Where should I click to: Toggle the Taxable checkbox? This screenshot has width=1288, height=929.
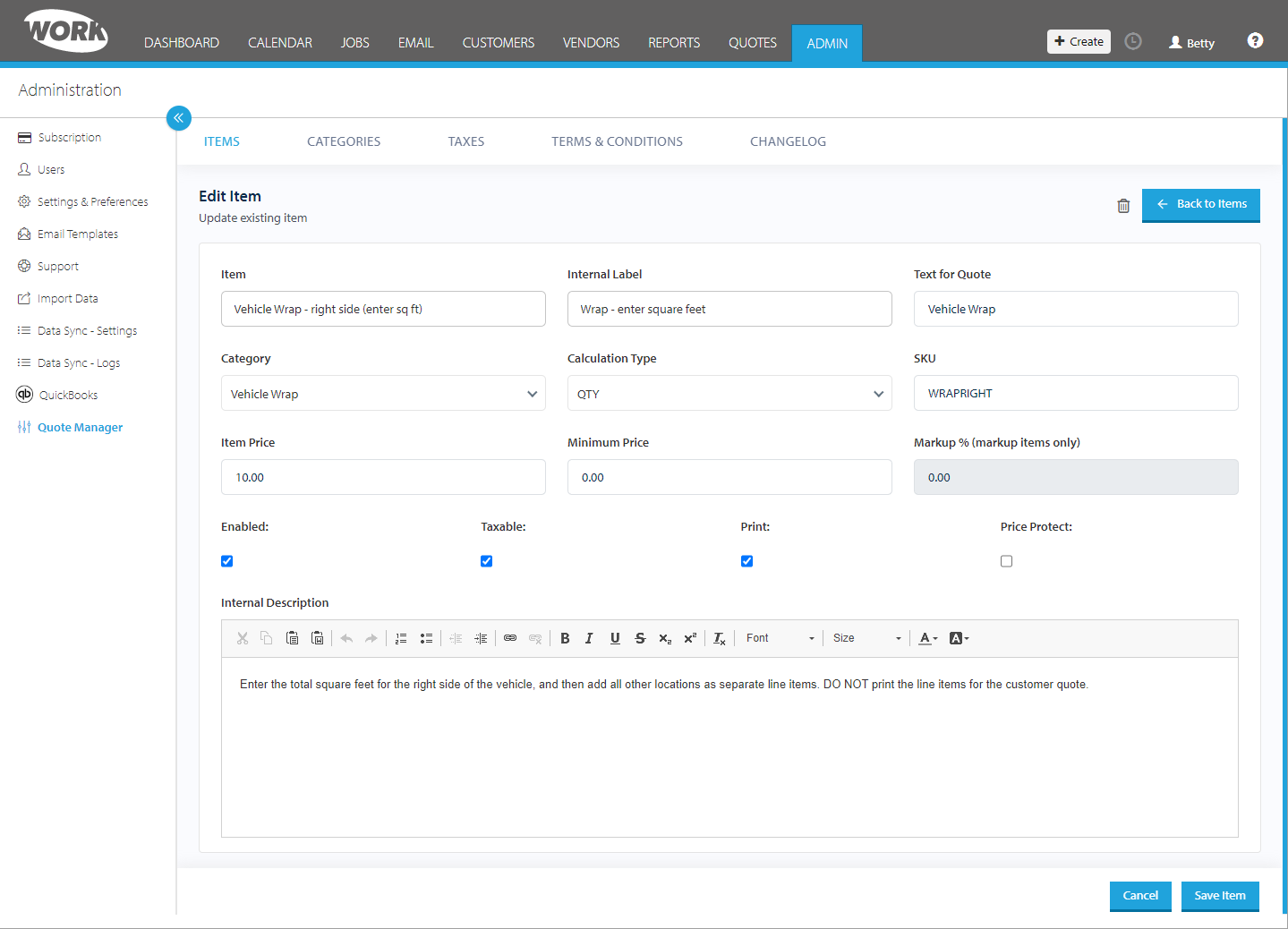(x=487, y=561)
